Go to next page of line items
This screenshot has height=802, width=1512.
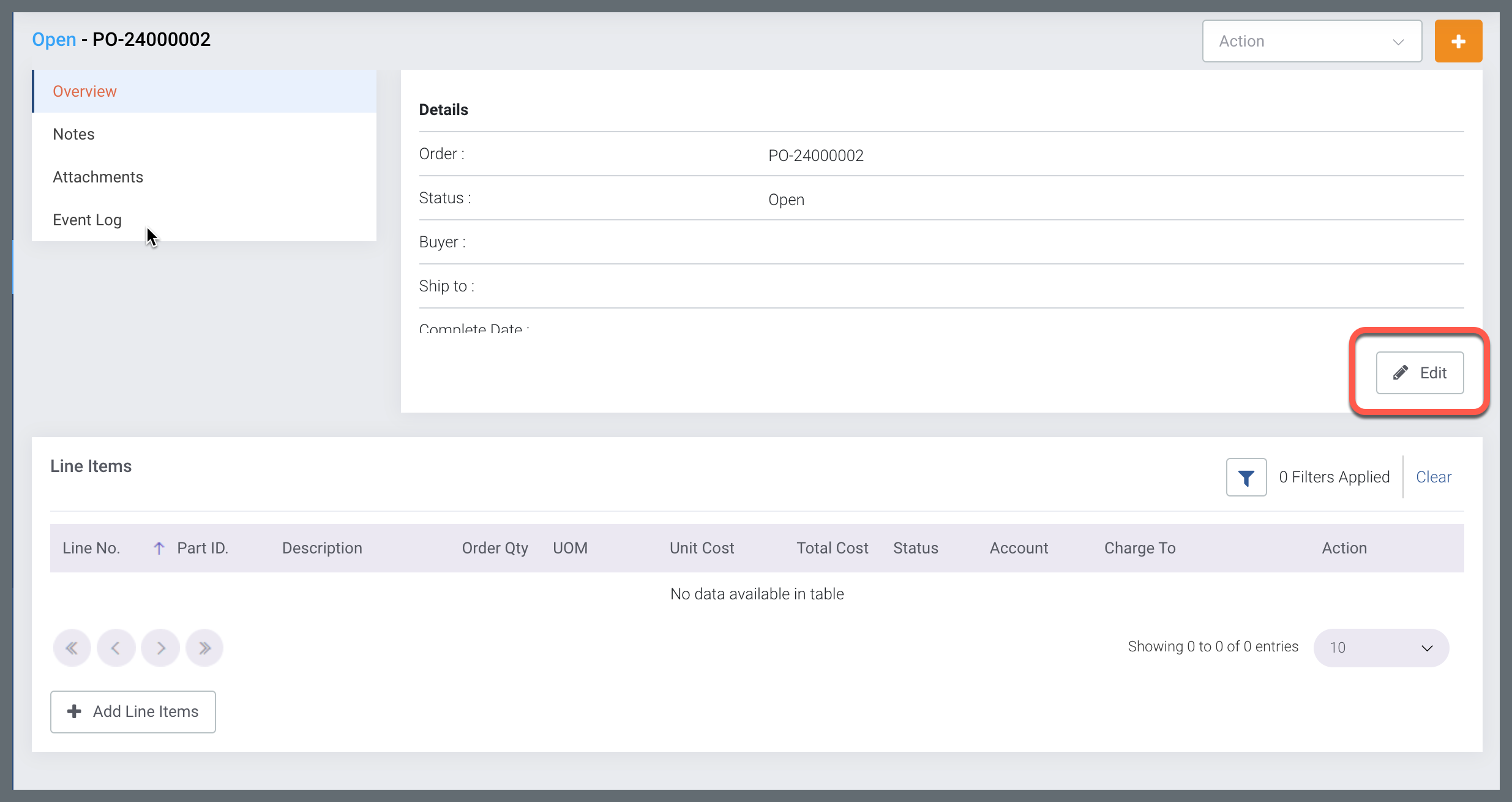pyautogui.click(x=160, y=648)
